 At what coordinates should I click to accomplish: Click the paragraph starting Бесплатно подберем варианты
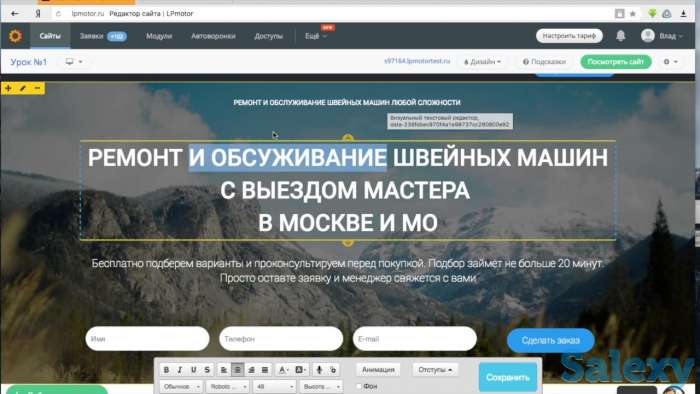(347, 270)
